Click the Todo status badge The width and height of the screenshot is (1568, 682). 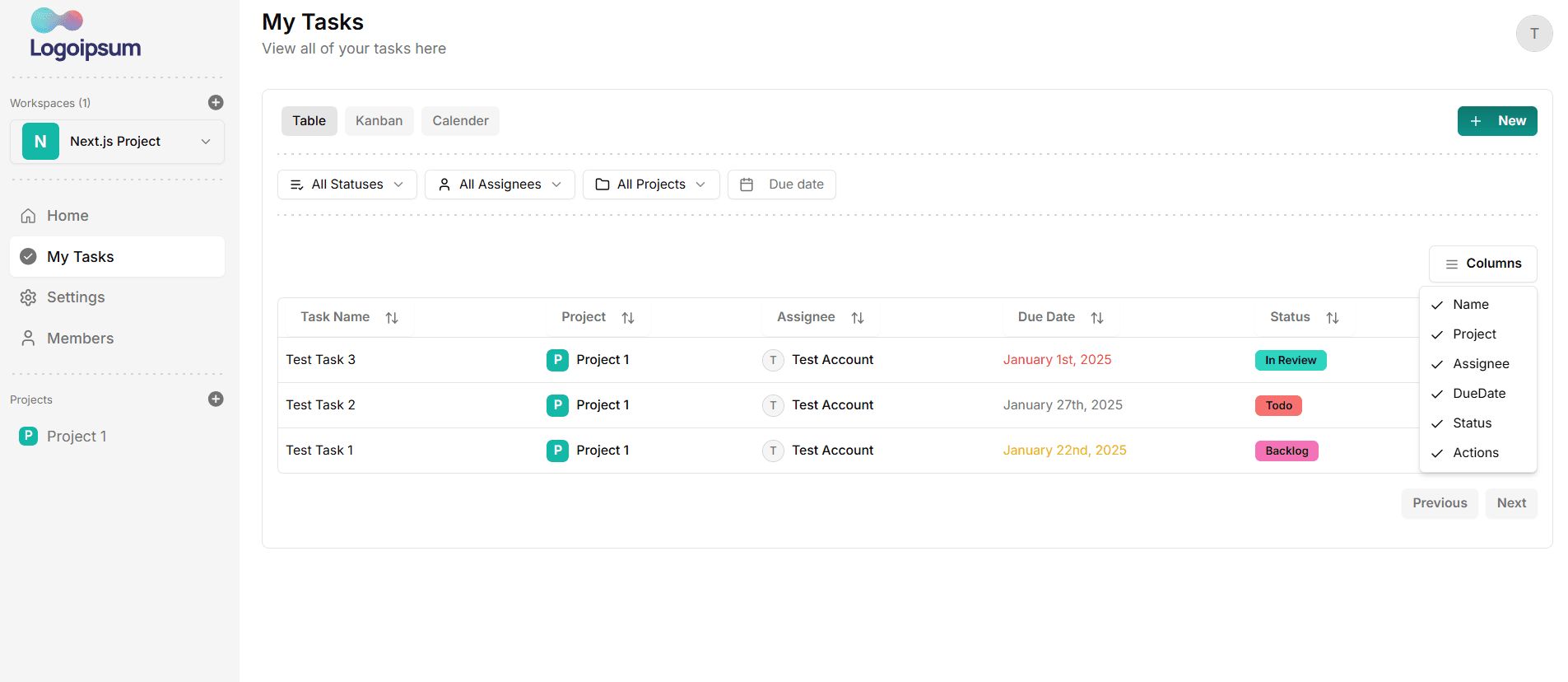[1278, 405]
